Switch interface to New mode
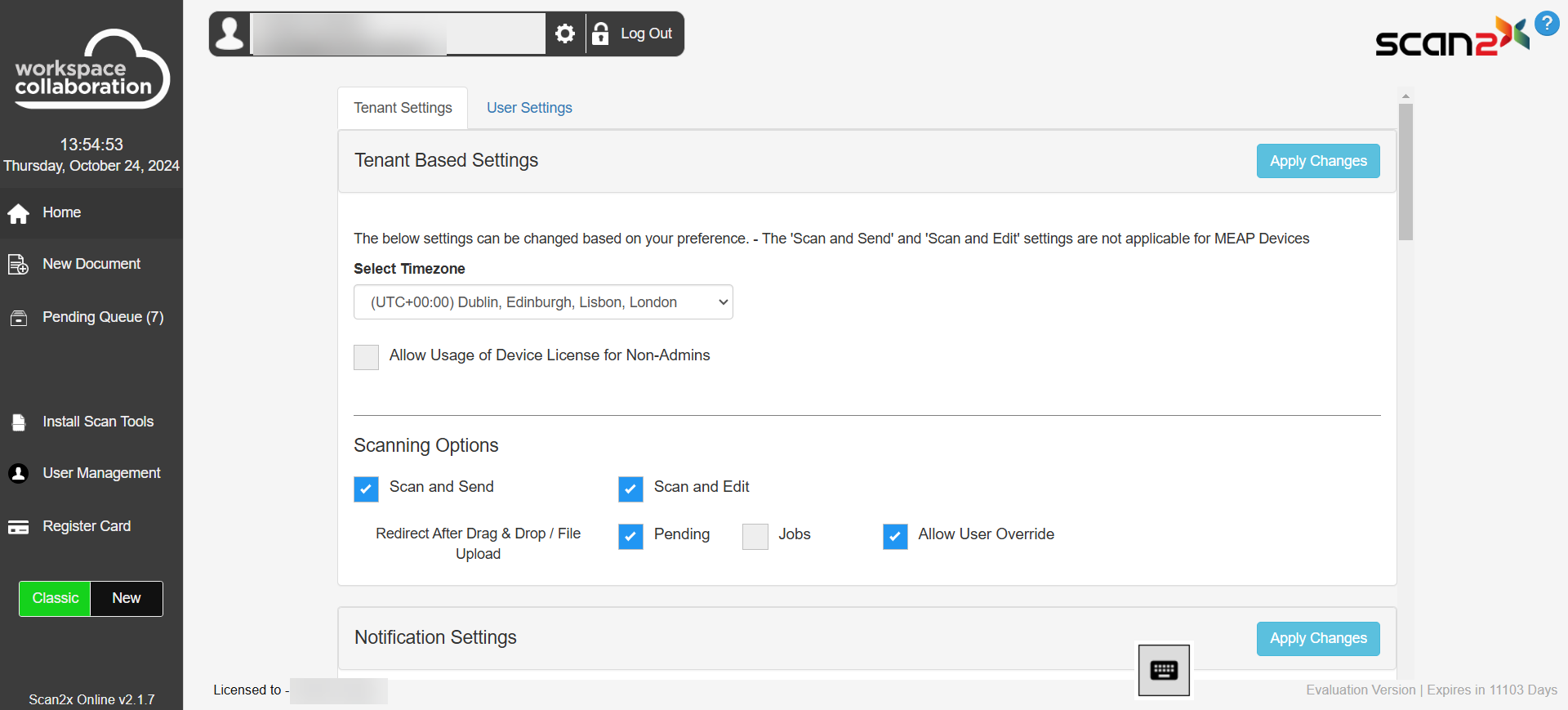This screenshot has height=710, width=1568. pos(127,598)
